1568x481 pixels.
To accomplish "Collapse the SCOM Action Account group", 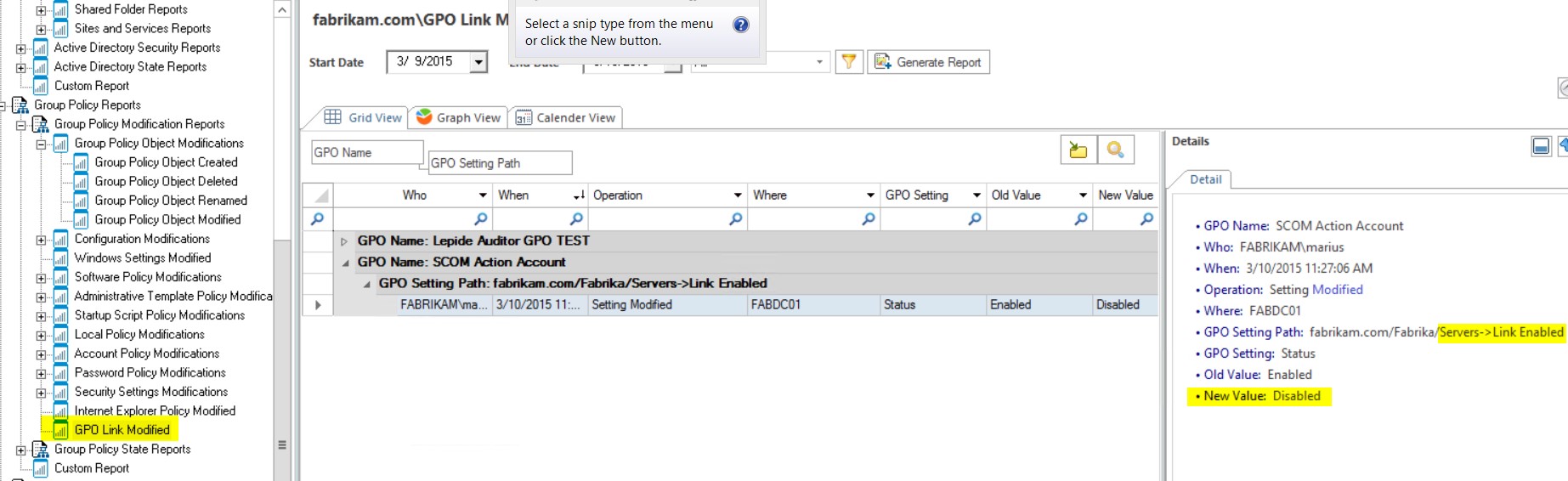I will pyautogui.click(x=345, y=263).
